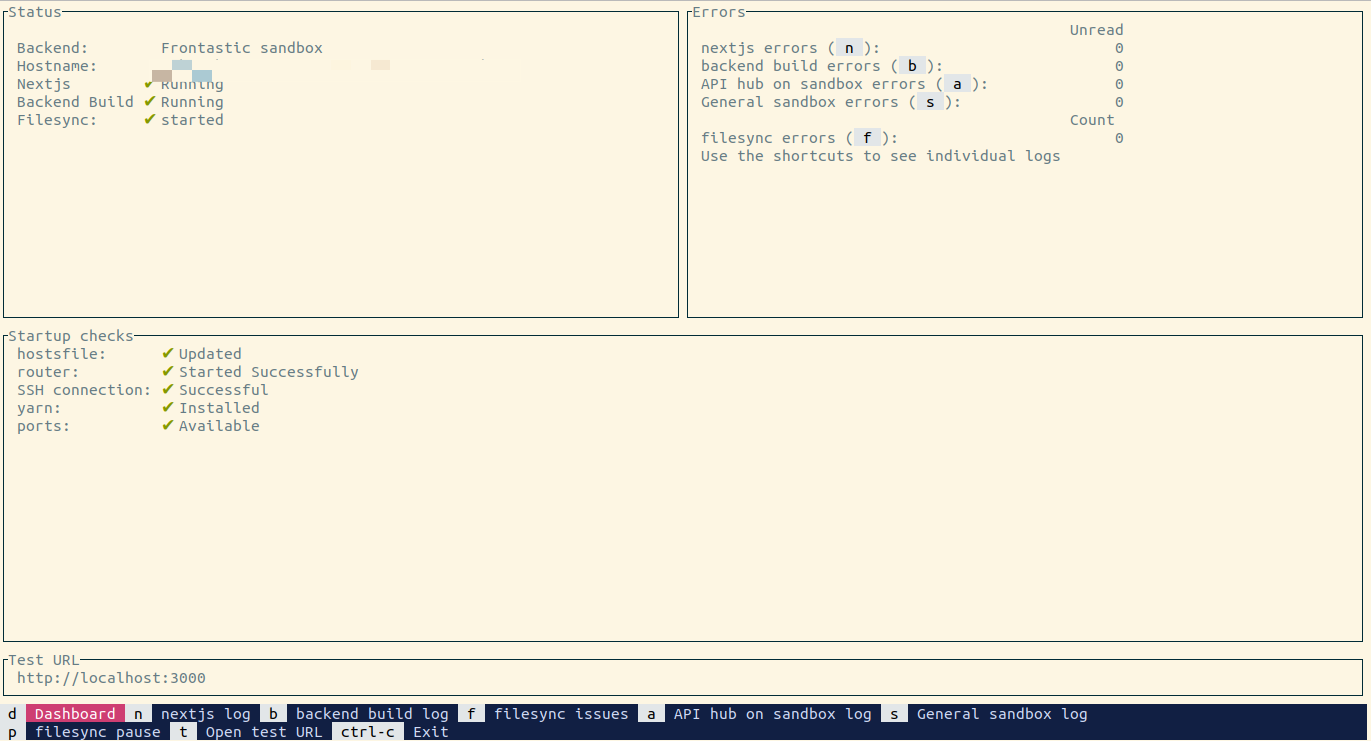Click the 'b' key beside backend build errors
Image resolution: width=1371 pixels, height=741 pixels.
click(912, 66)
